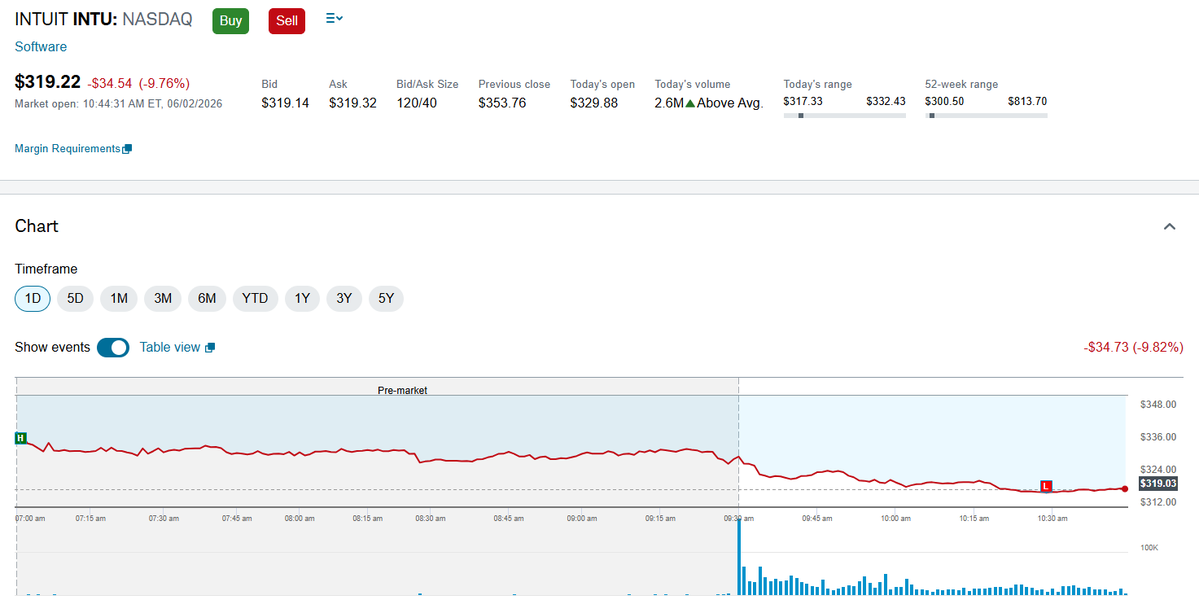1199x613 pixels.
Task: Click the green above average volume triangle
Action: (690, 103)
